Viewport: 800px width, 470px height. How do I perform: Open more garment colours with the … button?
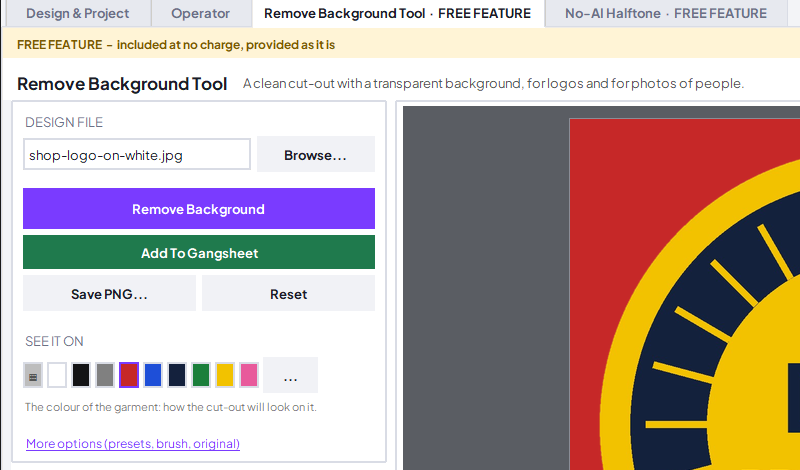pos(290,376)
